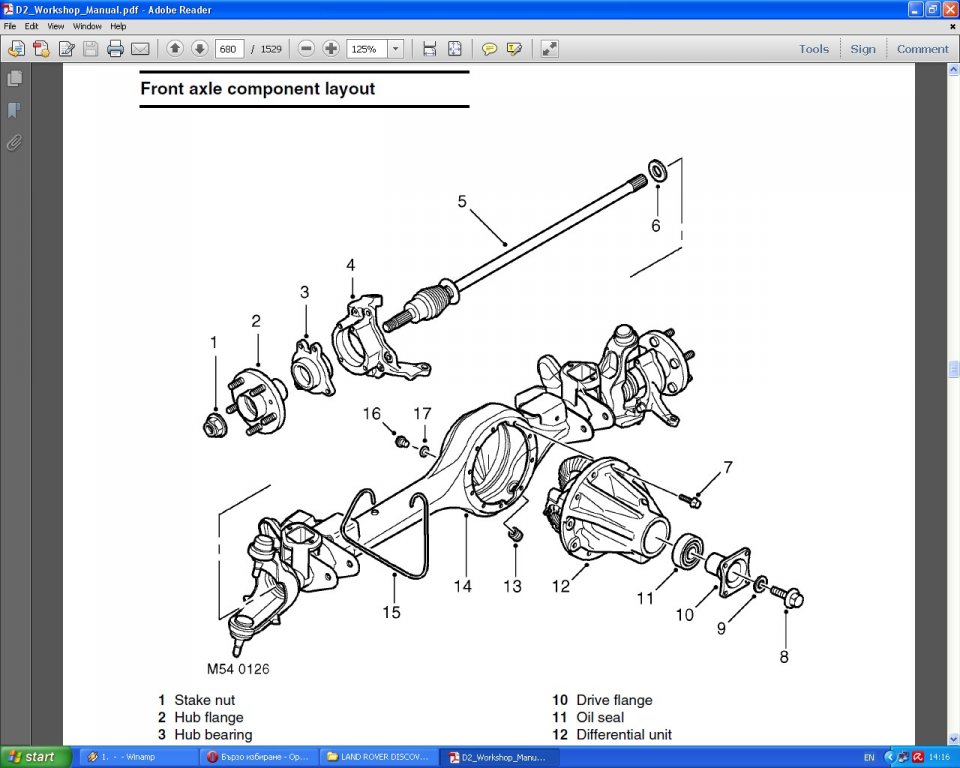Go to the next page with down arrow
This screenshot has width=960, height=768.
[x=200, y=48]
